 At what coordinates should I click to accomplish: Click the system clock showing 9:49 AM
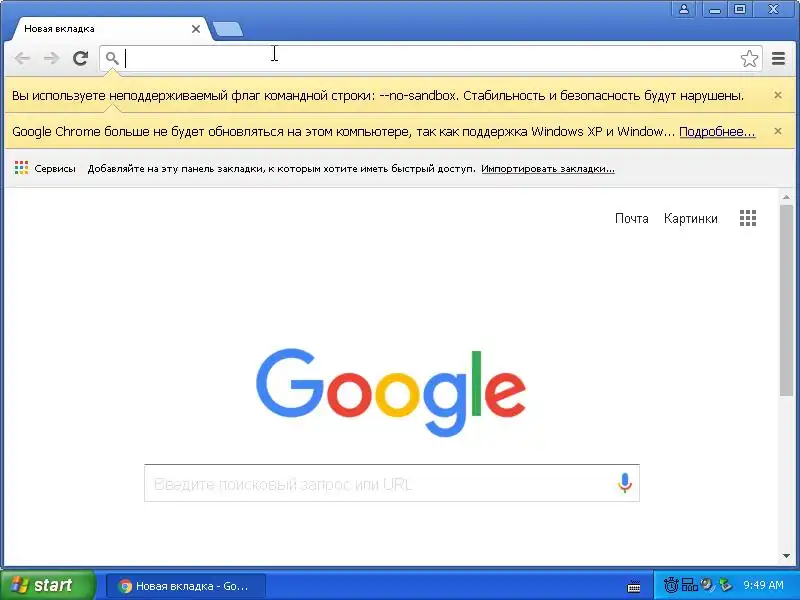763,585
